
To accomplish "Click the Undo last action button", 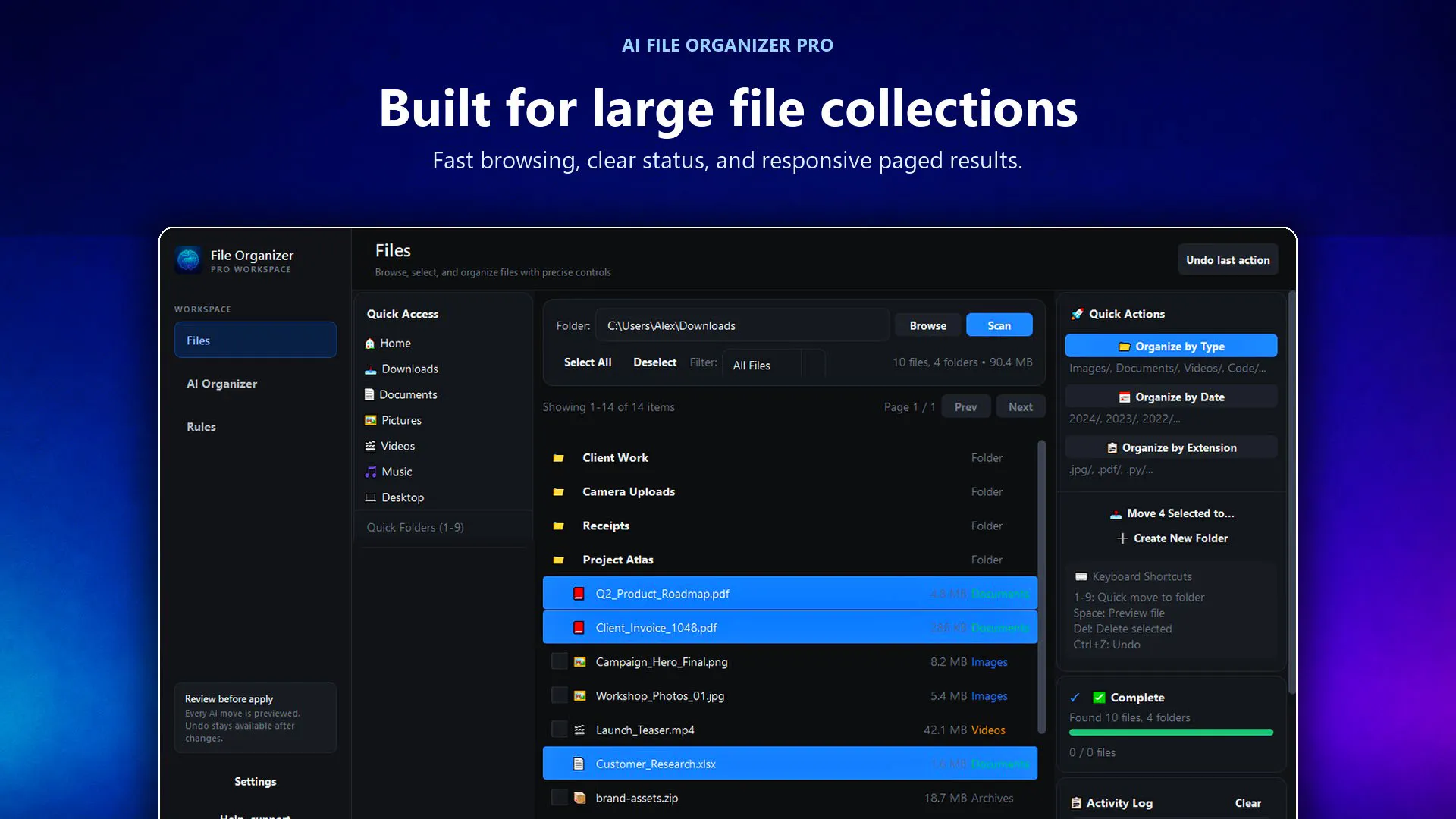I will (1228, 260).
